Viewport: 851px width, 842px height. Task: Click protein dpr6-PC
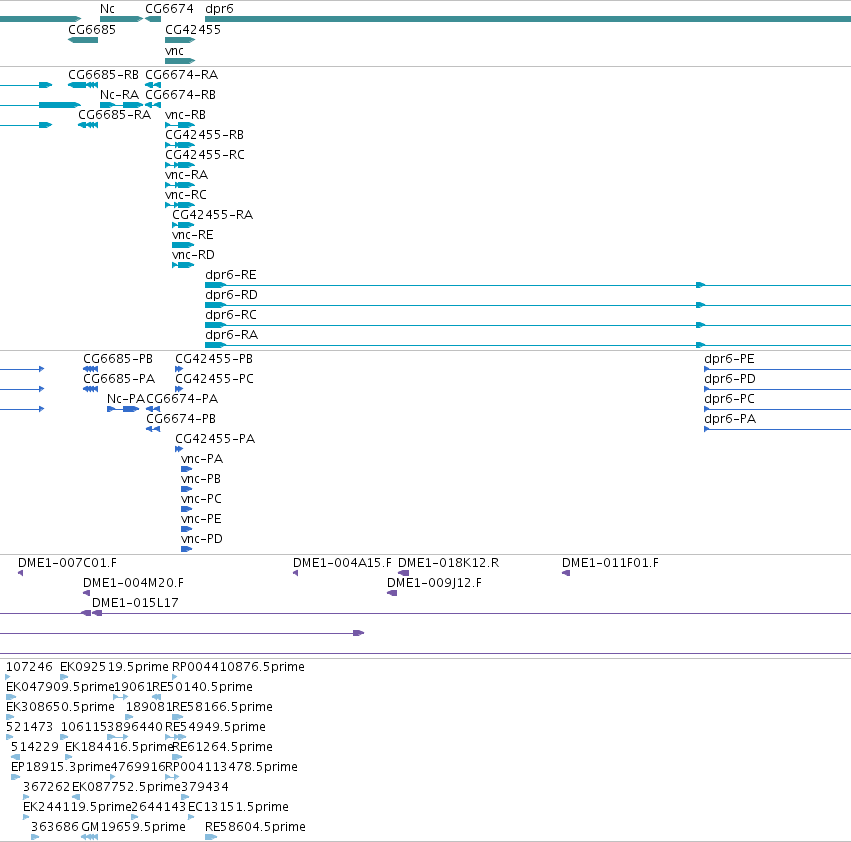(x=729, y=398)
